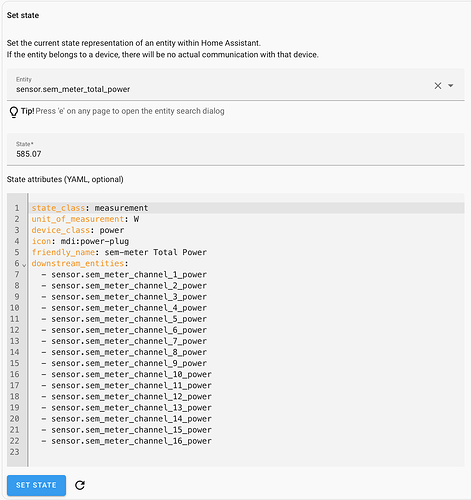Click sensor.sem_meter_channel_14_power entry

[x=131, y=419]
